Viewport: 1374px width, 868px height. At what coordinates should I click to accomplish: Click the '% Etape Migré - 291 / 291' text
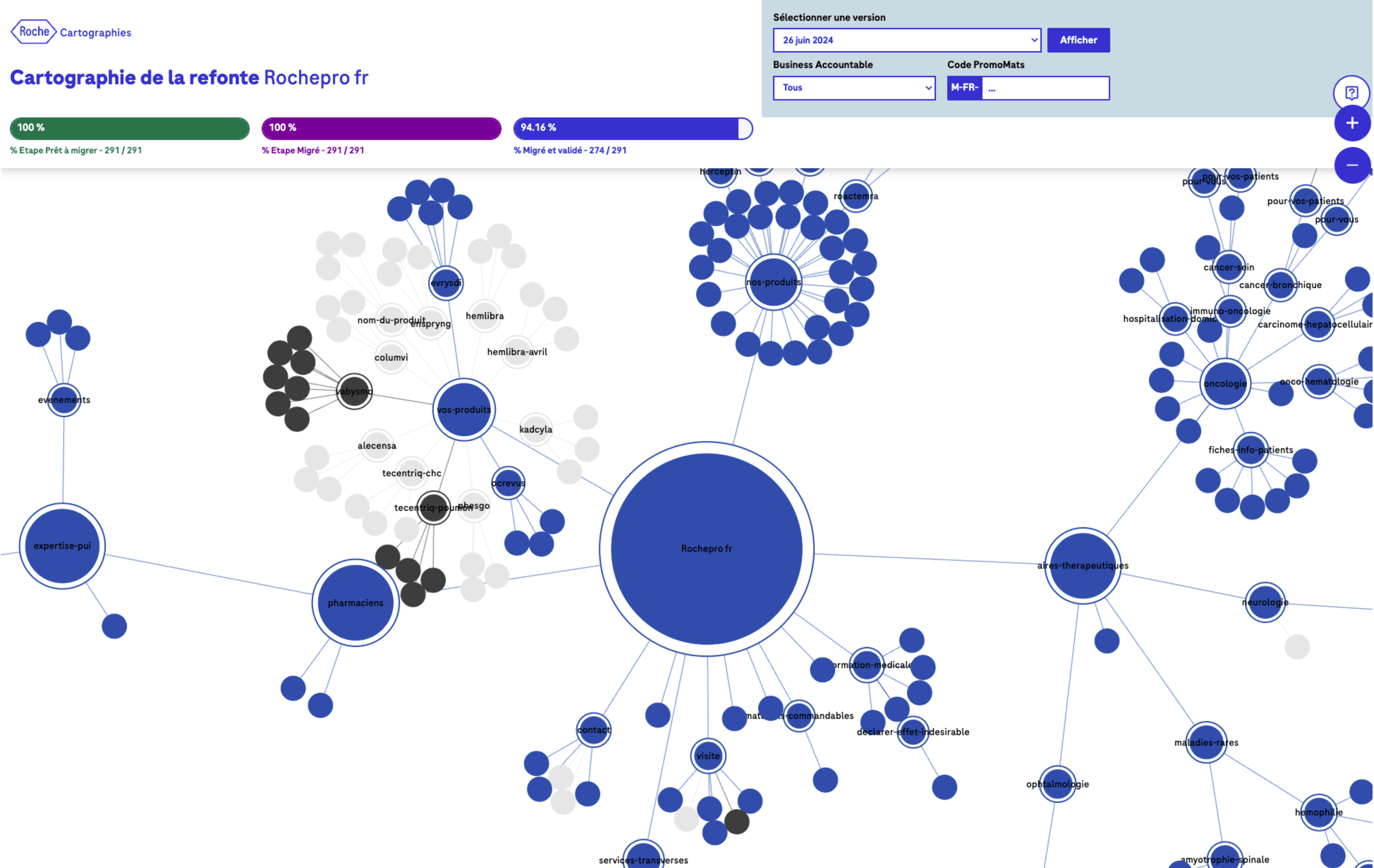[313, 151]
